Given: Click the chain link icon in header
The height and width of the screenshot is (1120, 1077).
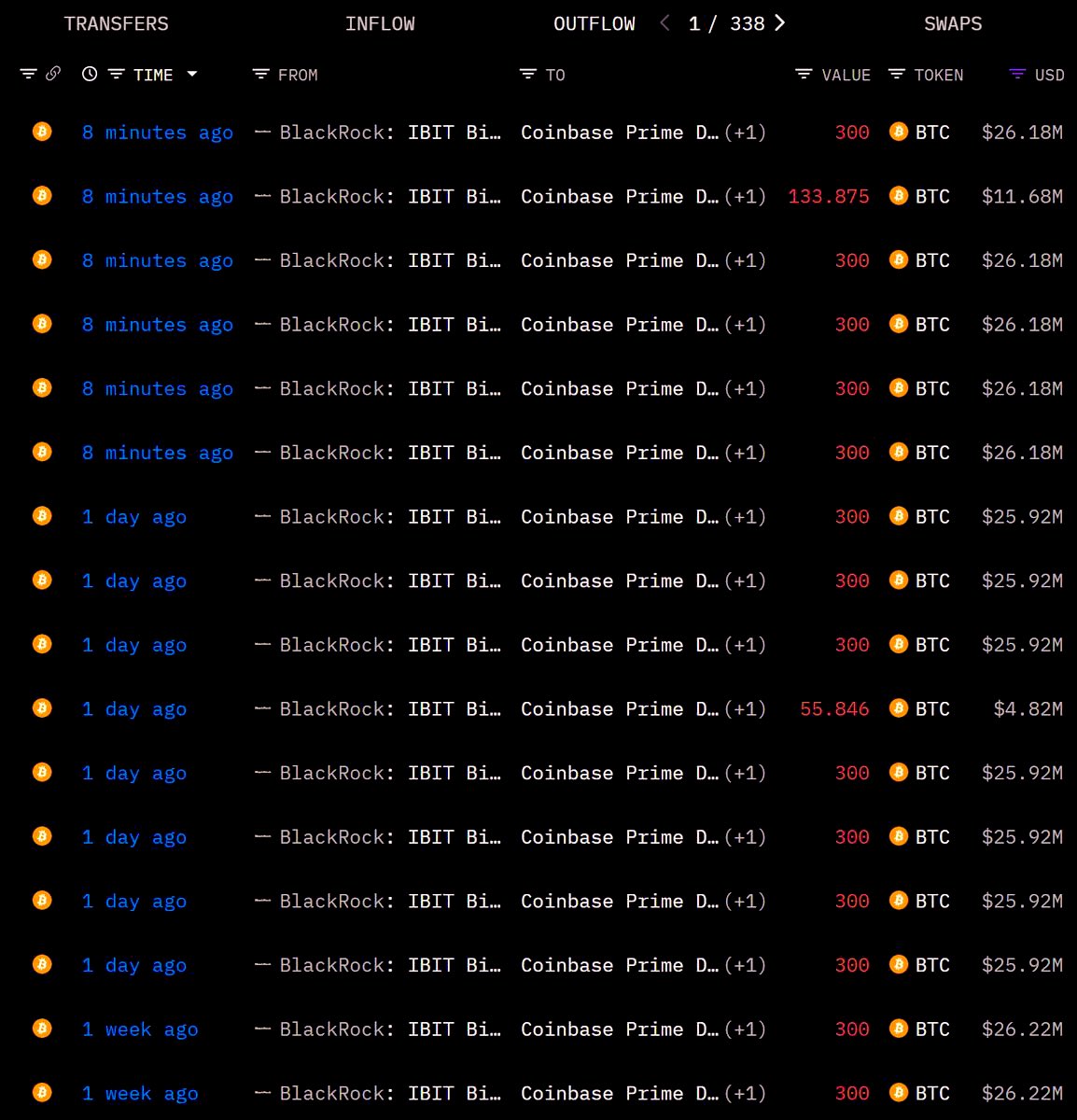Looking at the screenshot, I should (x=53, y=74).
